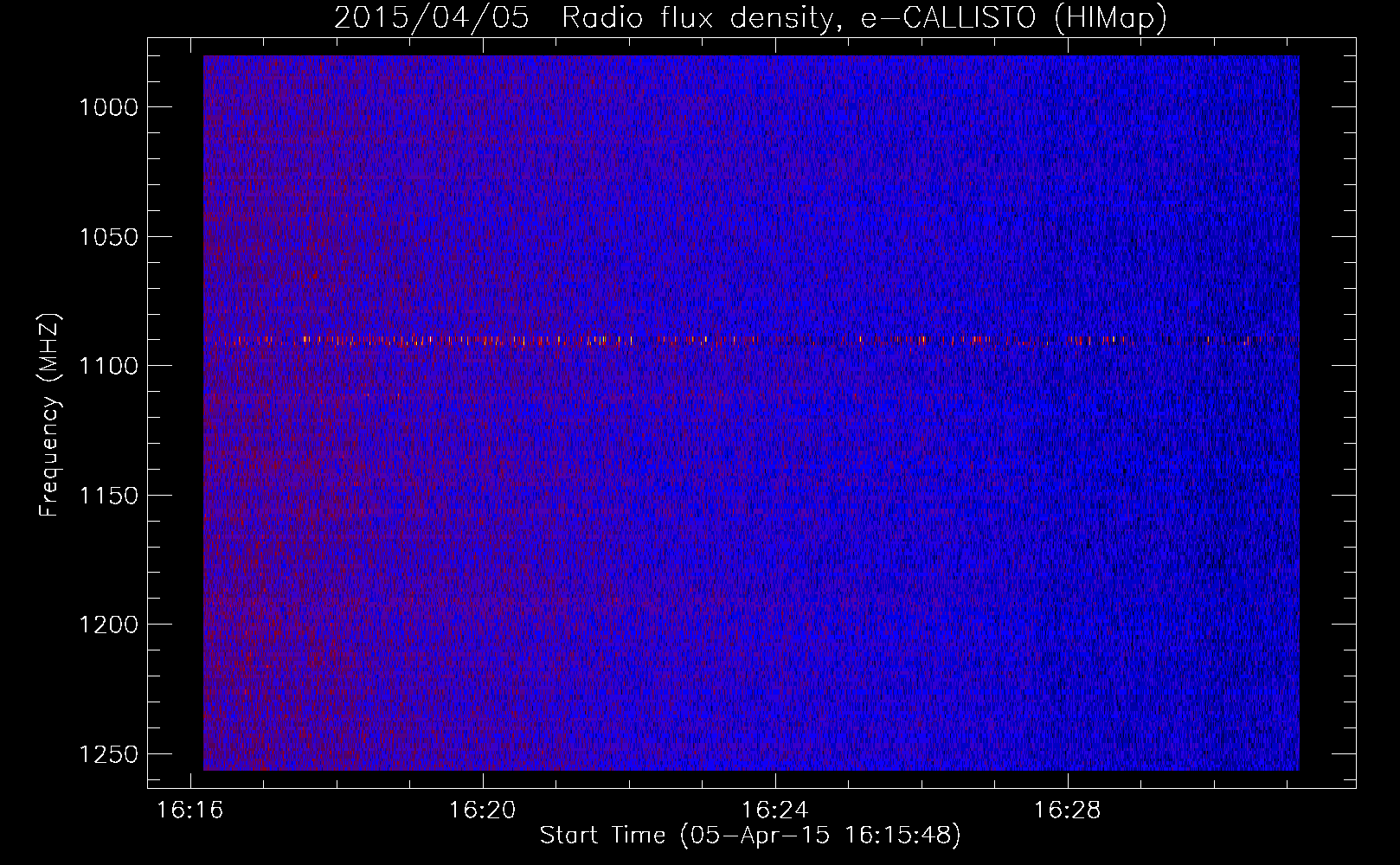Click the 1250 frequency tick label
The width and height of the screenshot is (1400, 865).
point(108,754)
